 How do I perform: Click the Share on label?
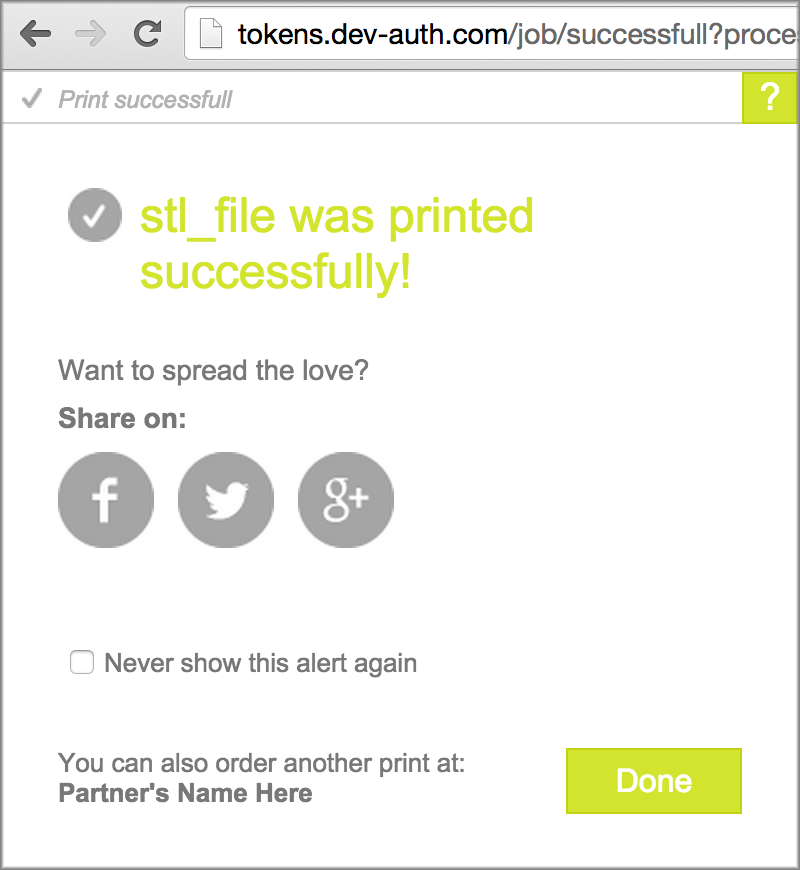click(x=122, y=418)
